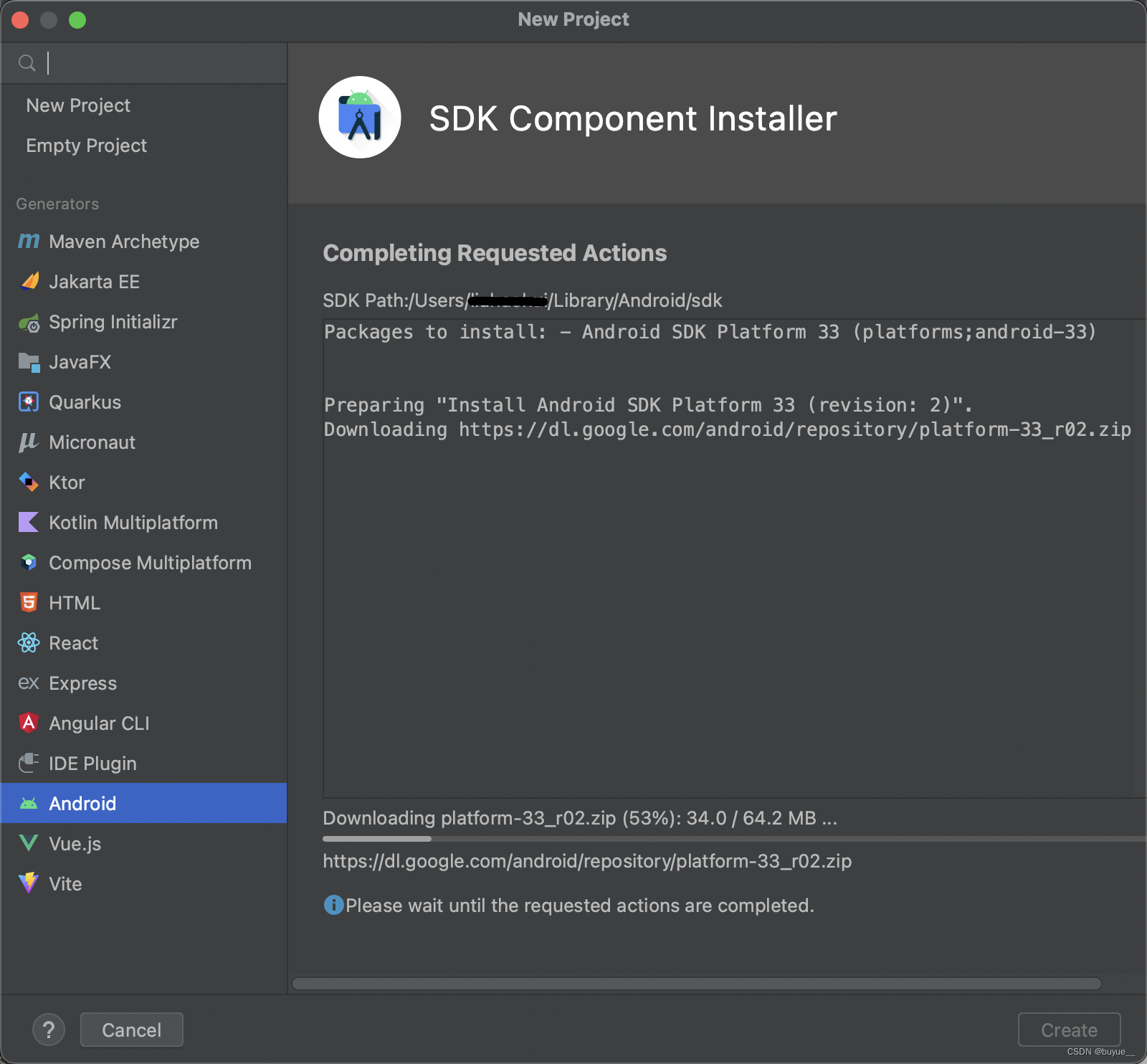1147x1064 pixels.
Task: Click the Generators section header
Action: coord(57,204)
